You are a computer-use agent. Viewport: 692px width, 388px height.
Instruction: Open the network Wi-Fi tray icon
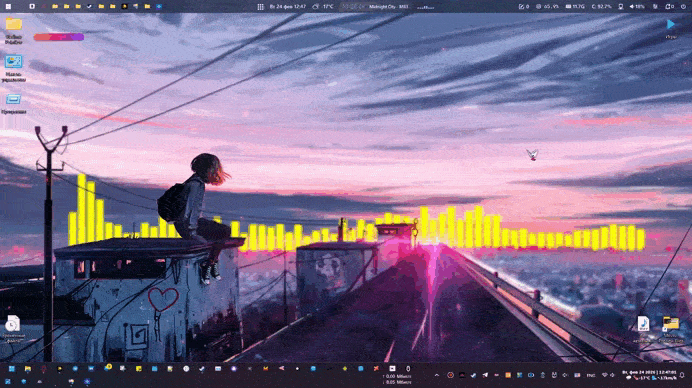(x=605, y=375)
